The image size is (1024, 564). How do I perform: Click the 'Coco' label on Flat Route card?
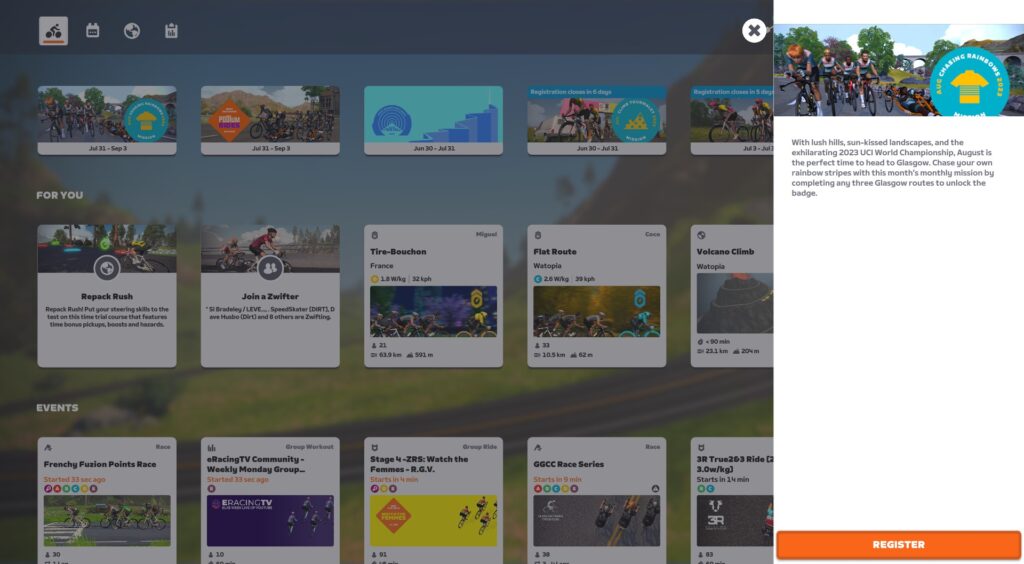652,234
